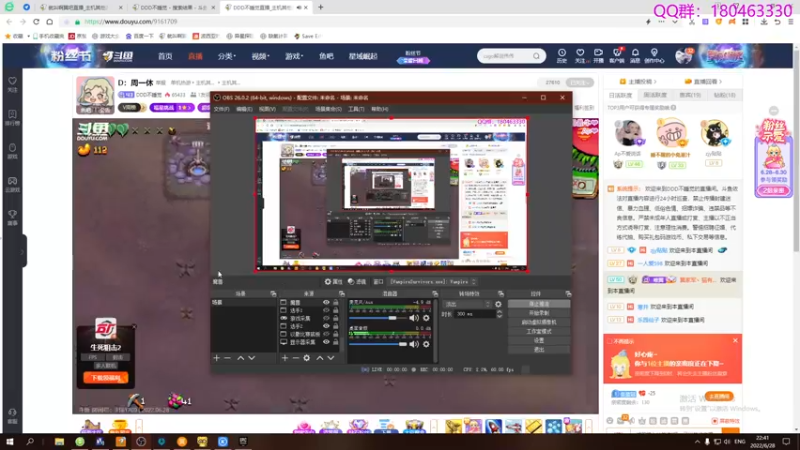Toggle visibility eye of 选手2 source

(x=326, y=326)
